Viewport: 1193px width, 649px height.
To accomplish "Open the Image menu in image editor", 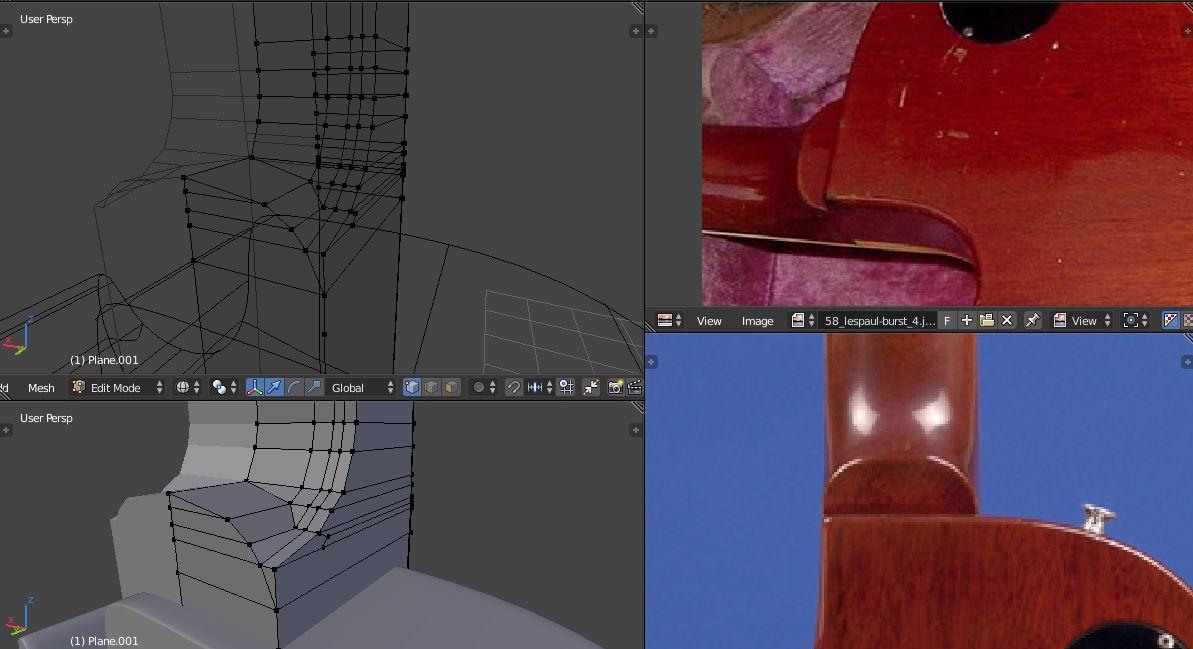I will [757, 321].
